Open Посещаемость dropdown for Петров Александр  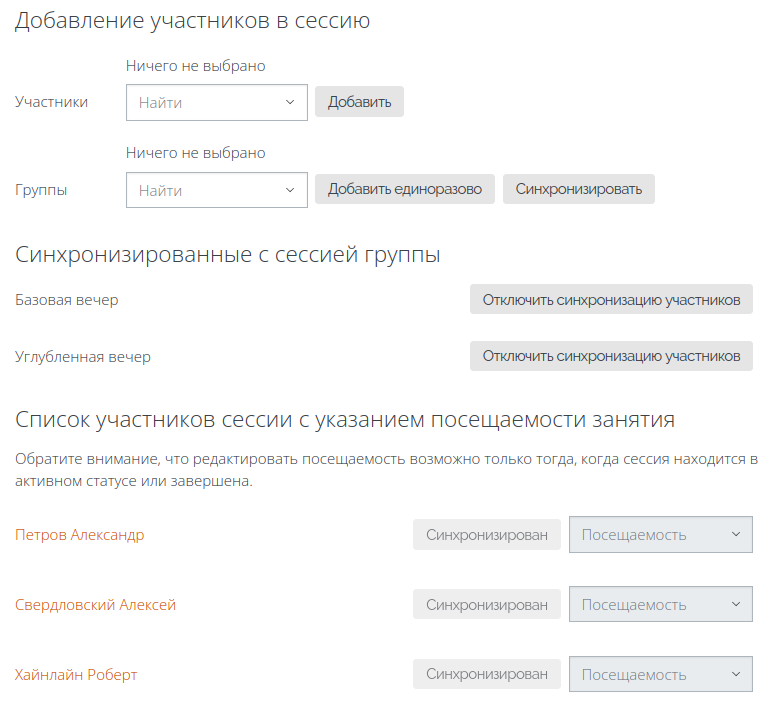click(661, 535)
